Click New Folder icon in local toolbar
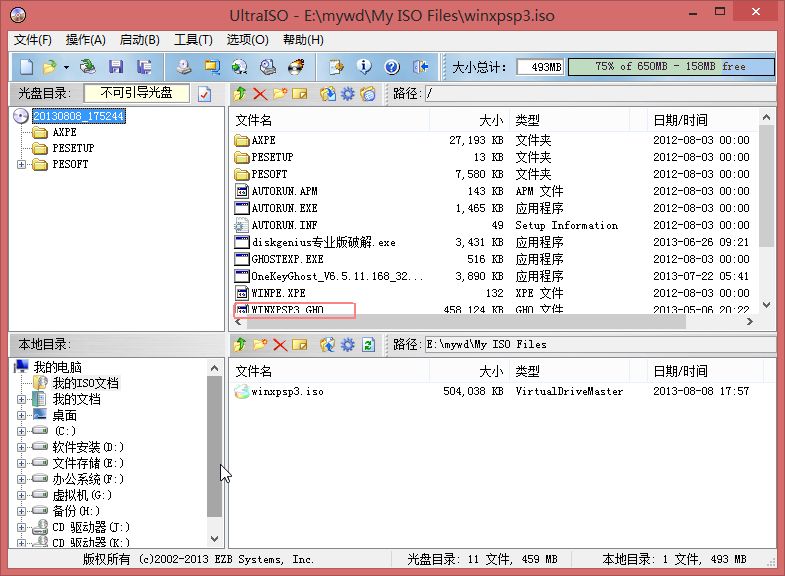Image resolution: width=785 pixels, height=576 pixels. [x=260, y=344]
